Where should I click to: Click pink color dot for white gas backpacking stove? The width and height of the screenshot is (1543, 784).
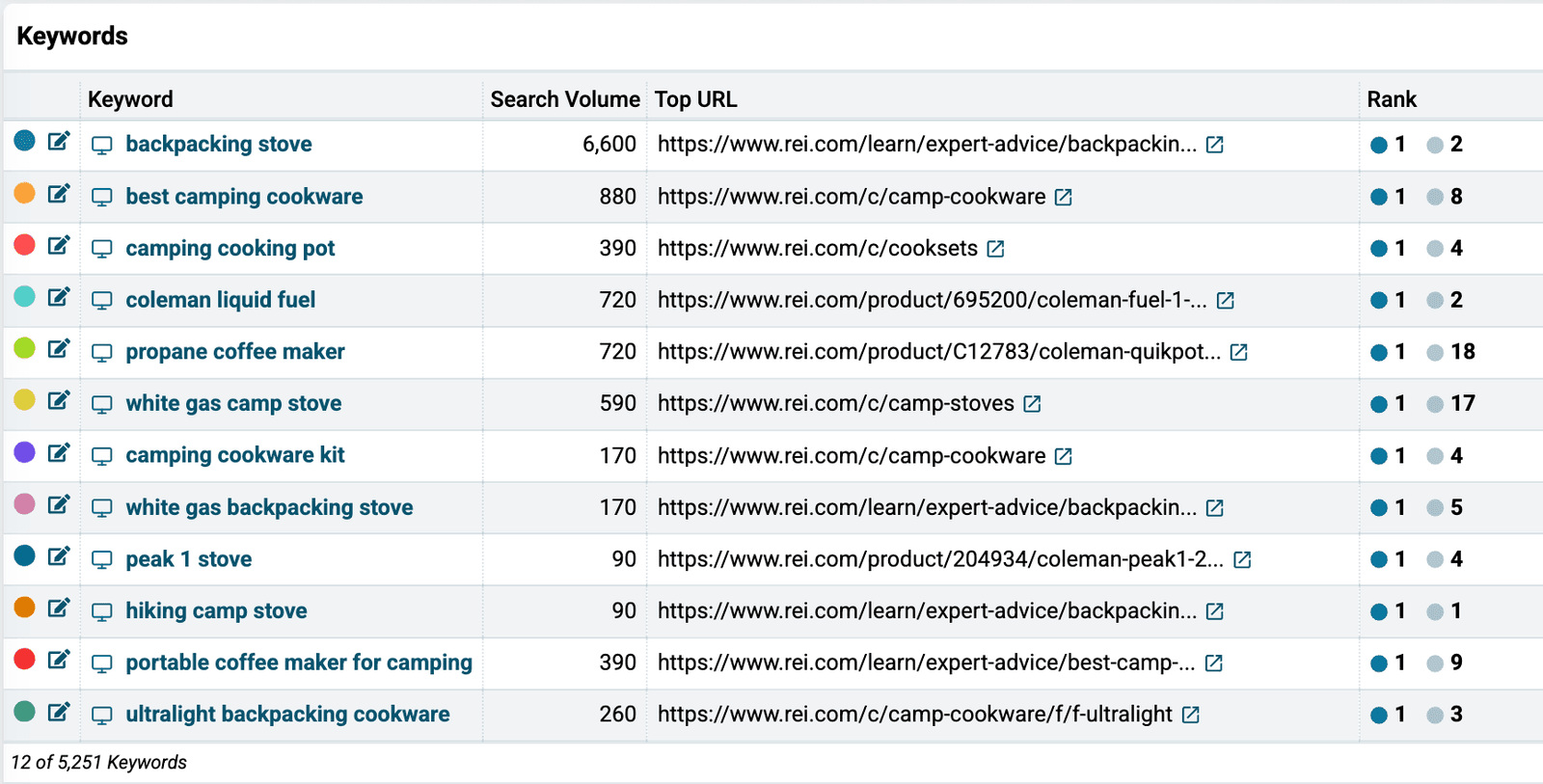[x=25, y=503]
